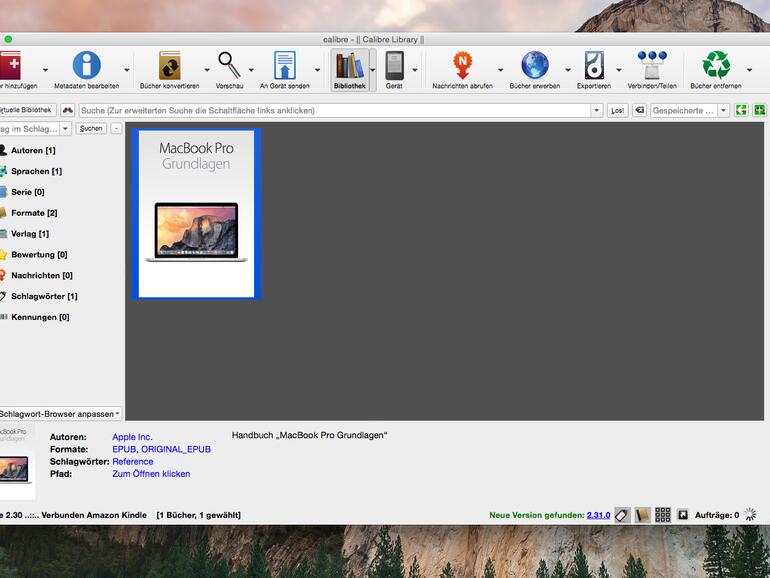Follow the 2.31.0 new version link

pyautogui.click(x=598, y=515)
